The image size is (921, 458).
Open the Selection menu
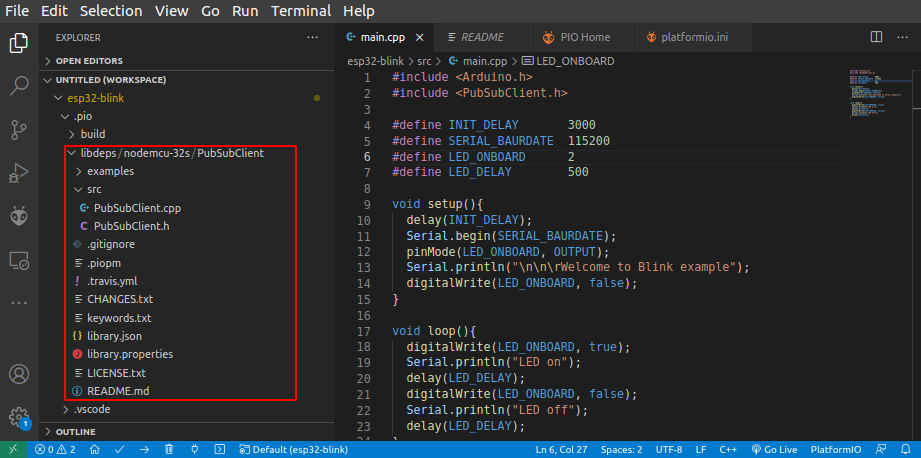[111, 11]
